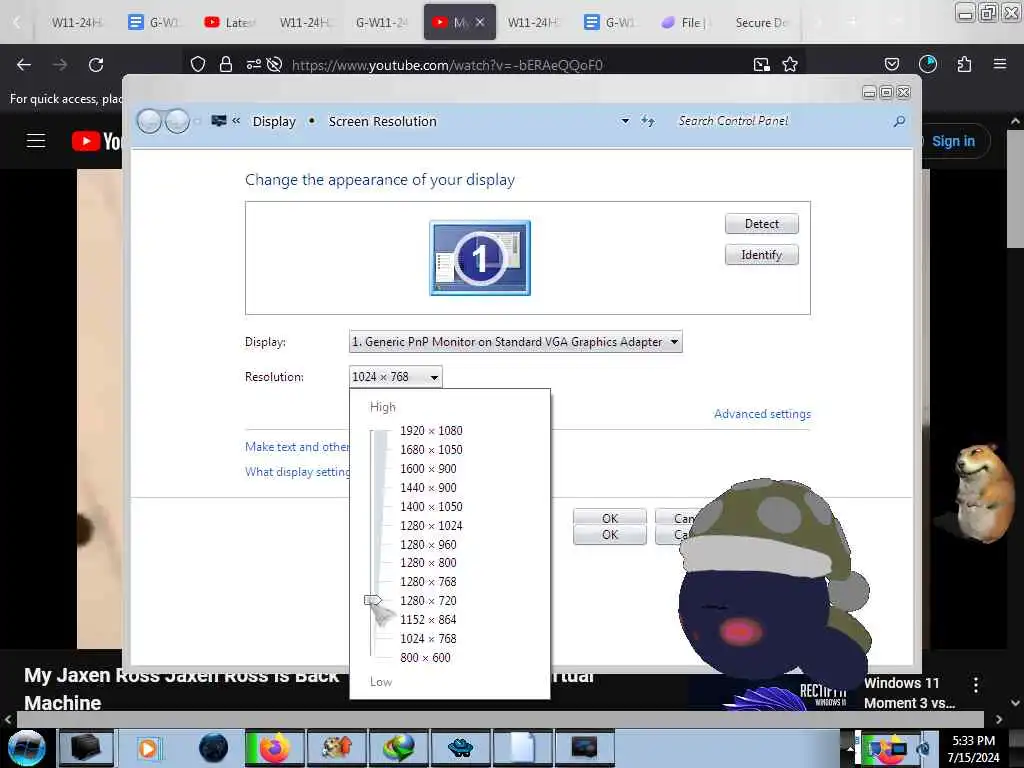The image size is (1024, 768).
Task: Close the active YouTube tab
Action: [480, 22]
